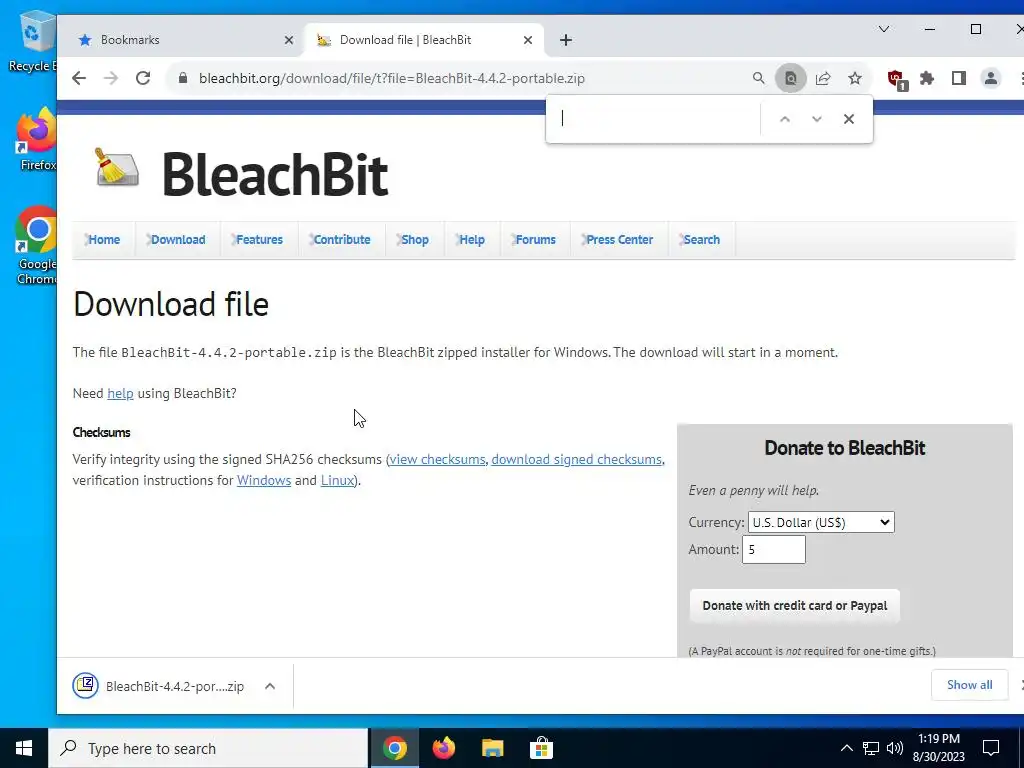Image resolution: width=1024 pixels, height=768 pixels.
Task: Click the volume speaker tray icon
Action: 895,748
